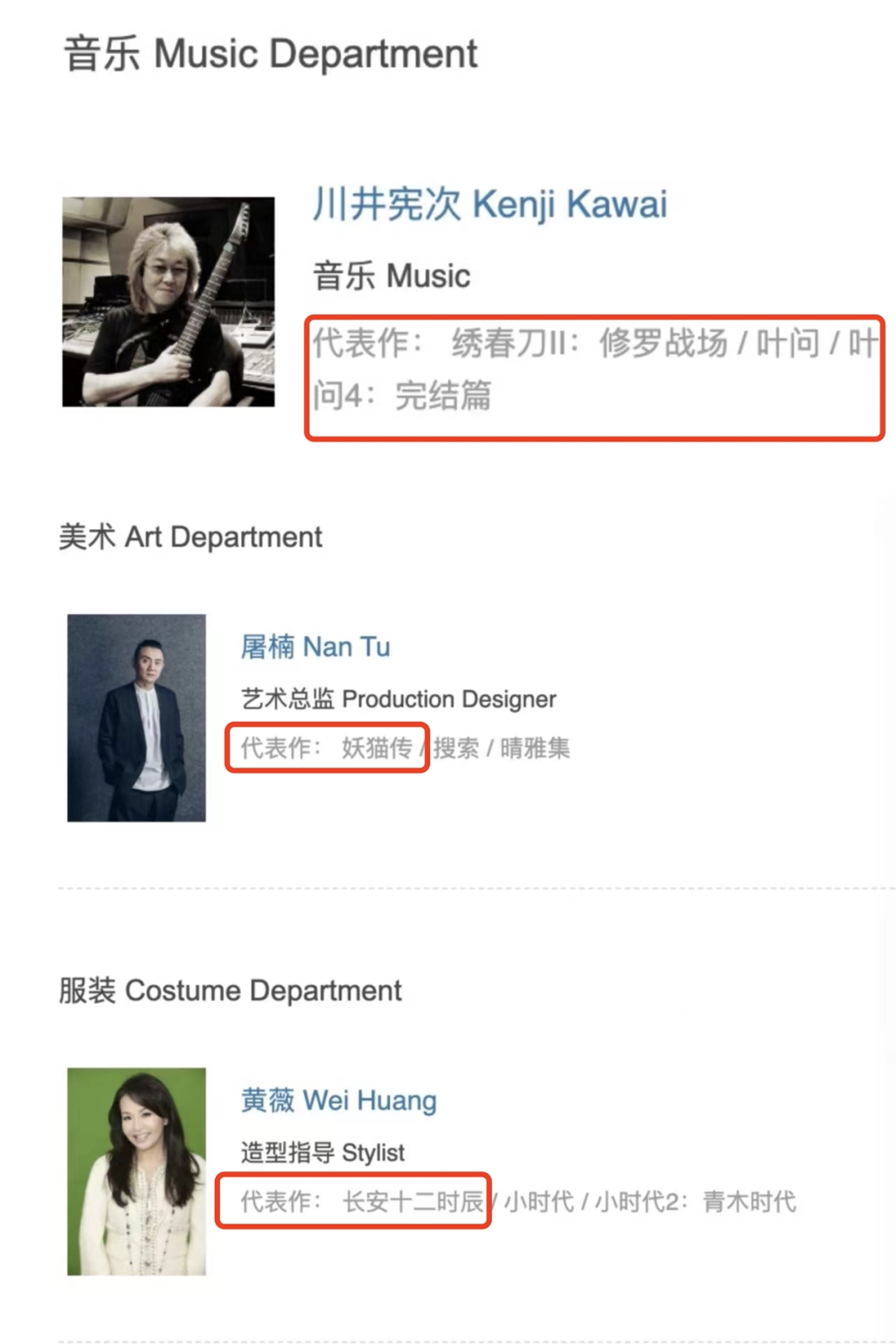This screenshot has height=1344, width=896.
Task: Select the 美术 Art Department heading
Action: [x=191, y=537]
